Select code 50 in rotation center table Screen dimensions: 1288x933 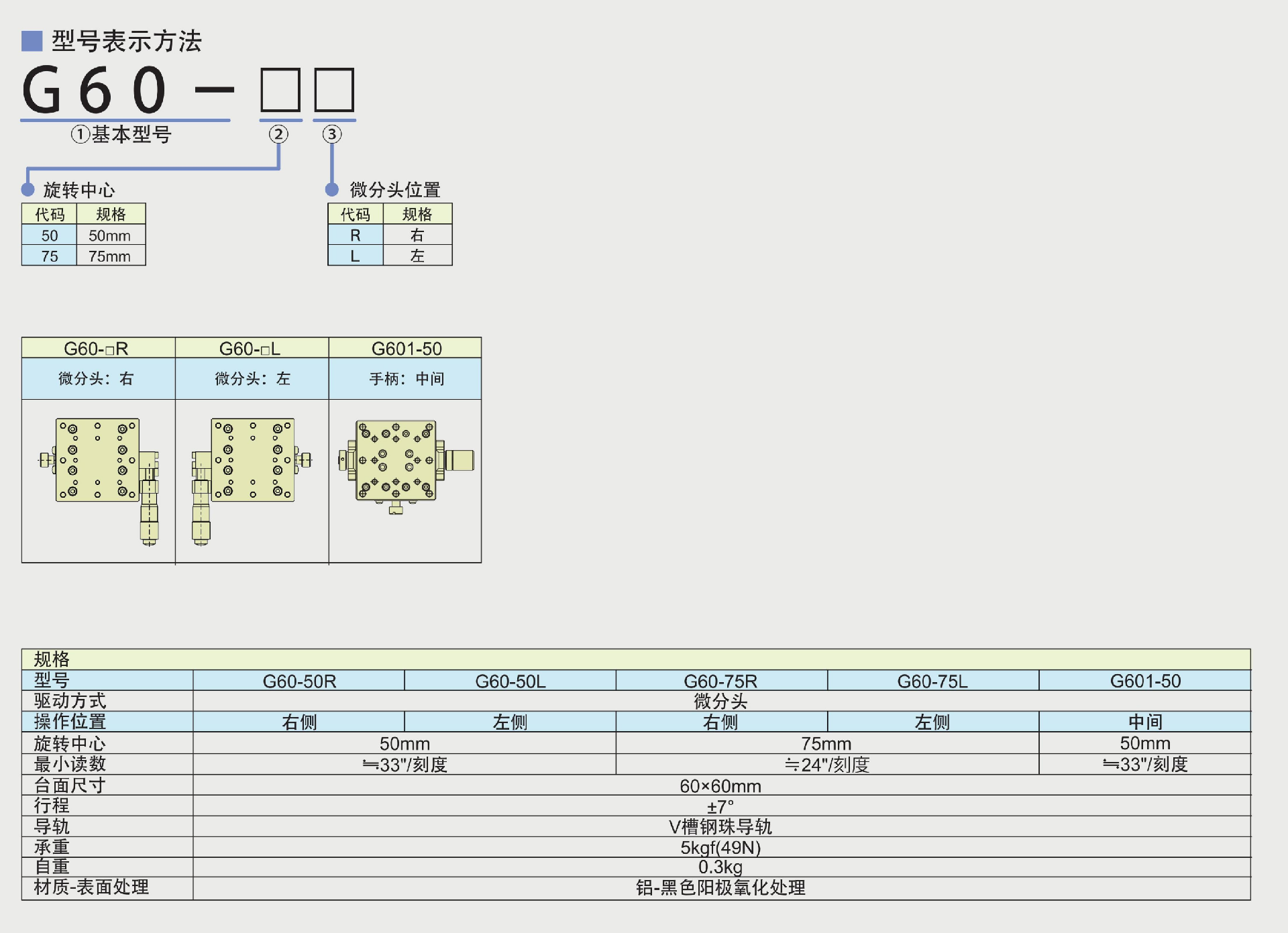click(x=50, y=235)
